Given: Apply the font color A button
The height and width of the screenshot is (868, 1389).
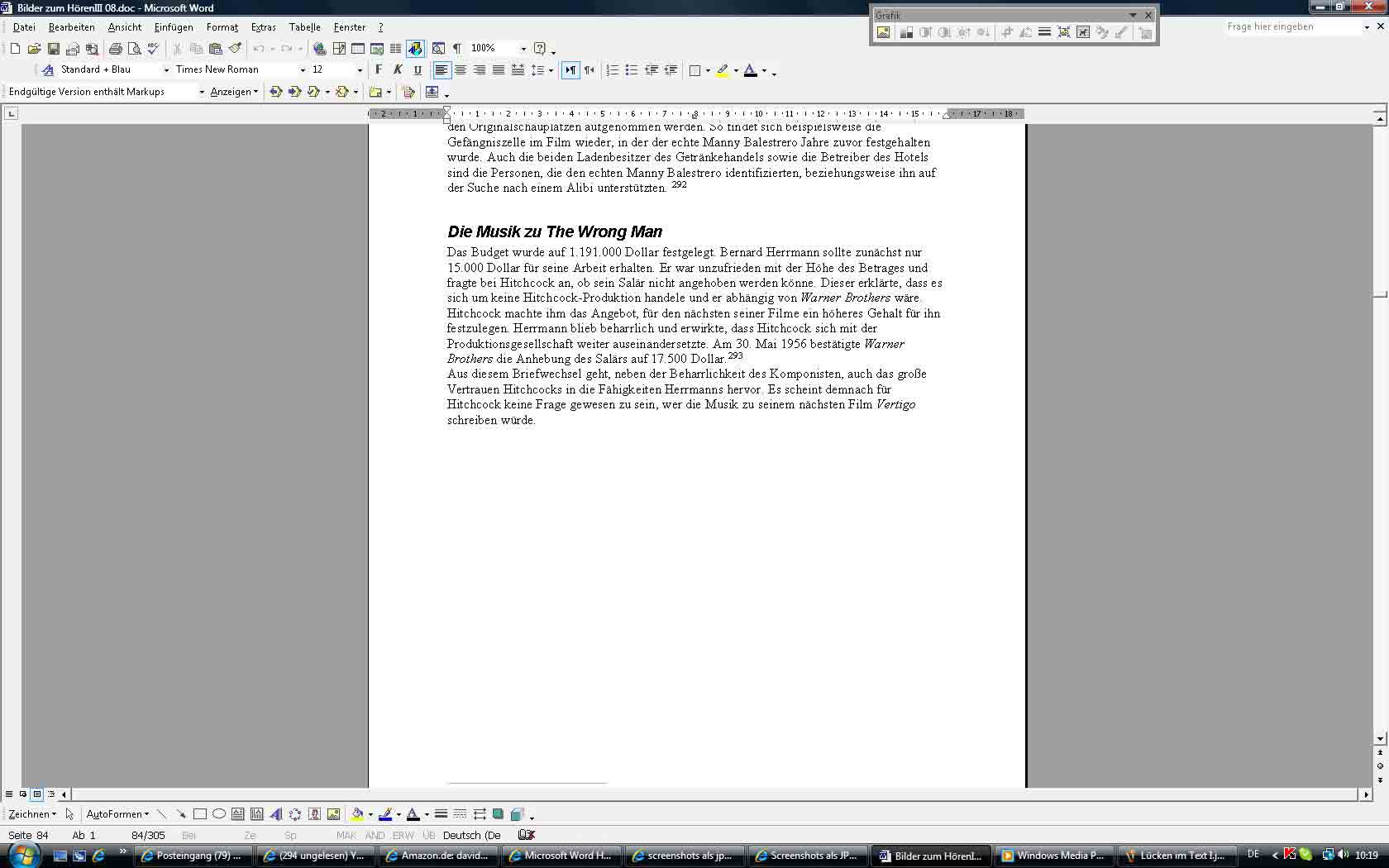Looking at the screenshot, I should 751,70.
